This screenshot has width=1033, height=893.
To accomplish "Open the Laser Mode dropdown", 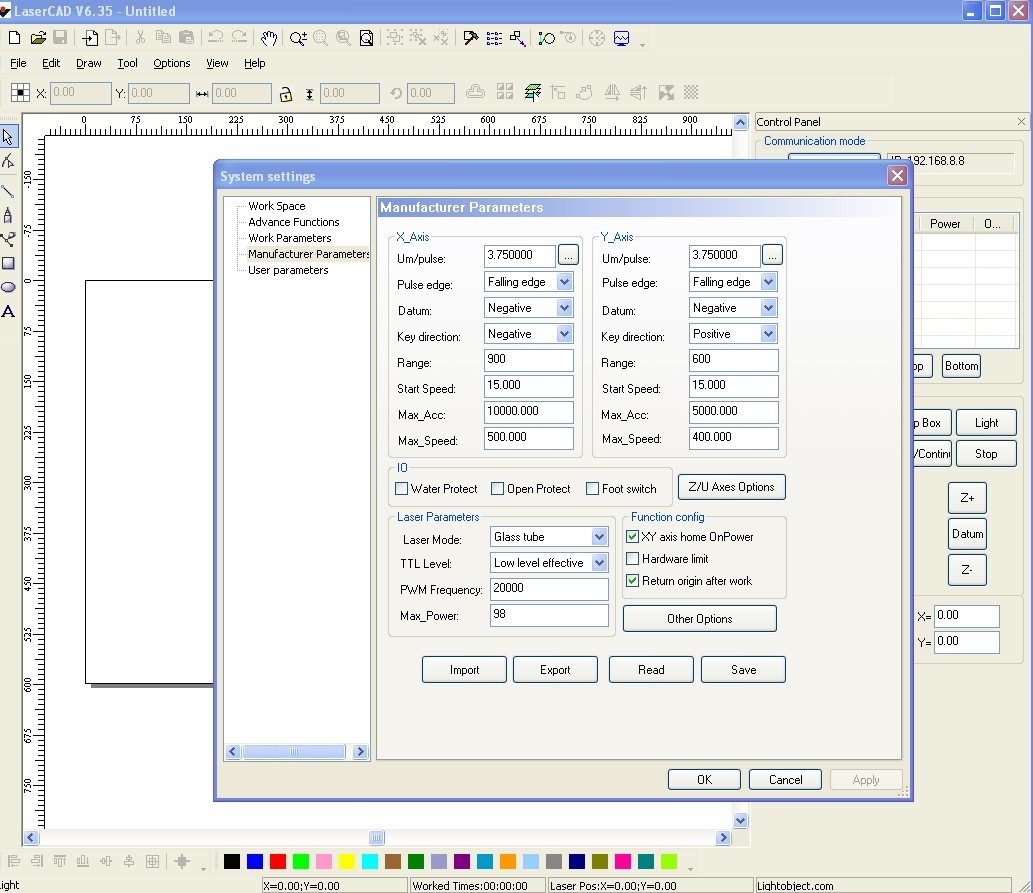I will [599, 537].
